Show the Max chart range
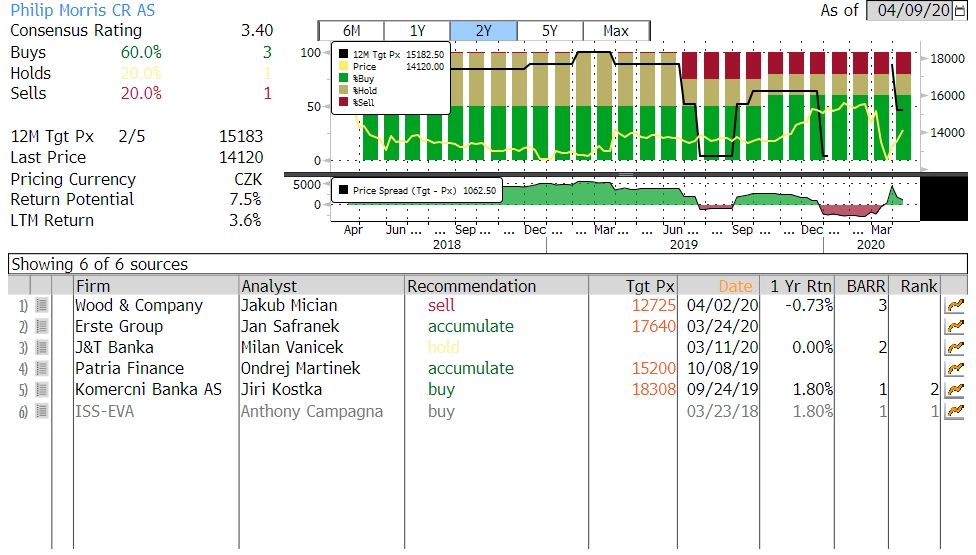 616,30
